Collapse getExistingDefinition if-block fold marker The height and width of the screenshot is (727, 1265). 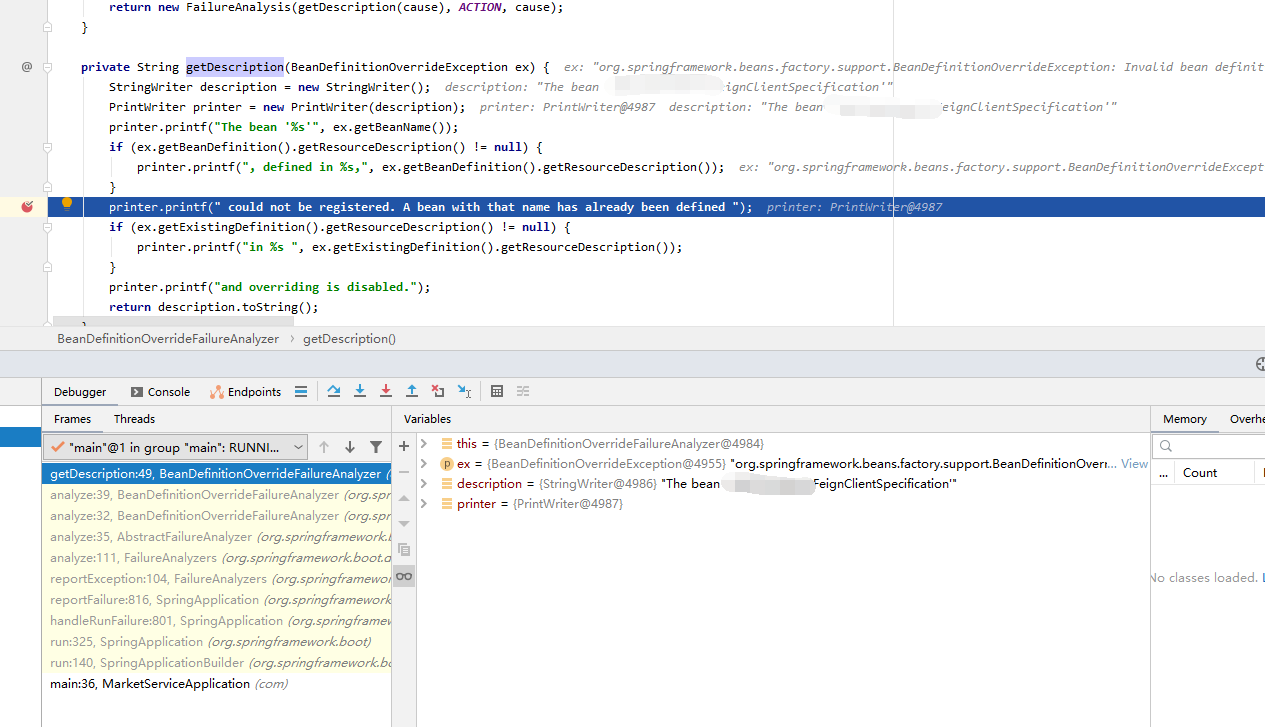[47, 227]
